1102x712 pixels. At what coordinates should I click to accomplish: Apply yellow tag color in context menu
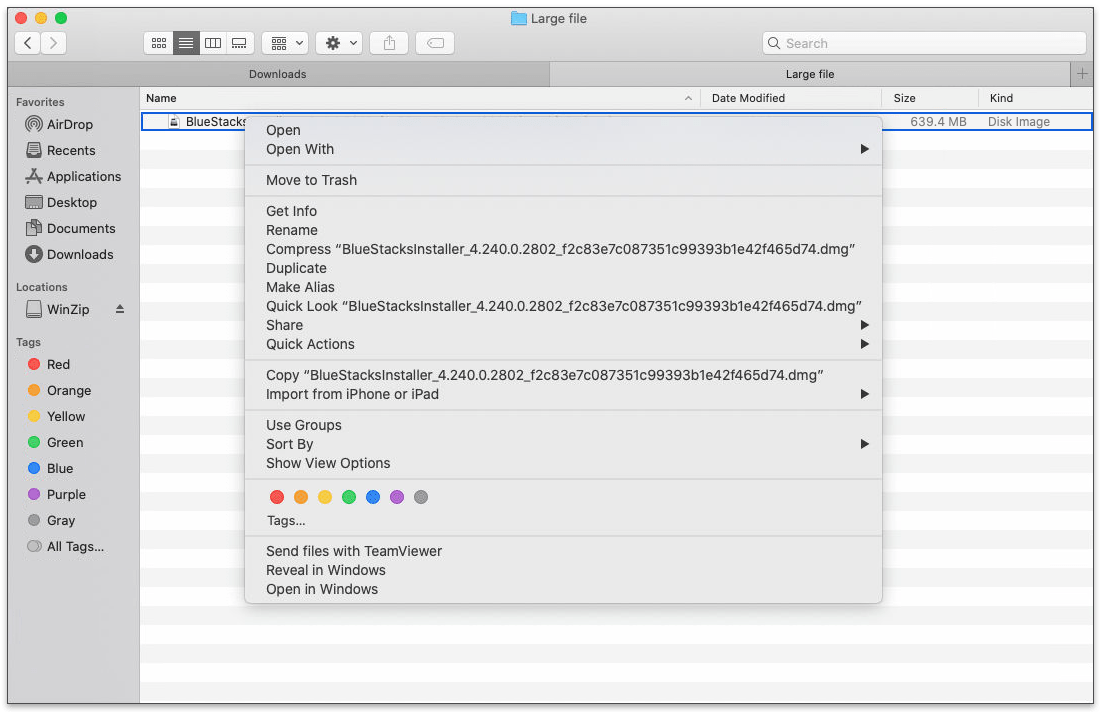[325, 497]
